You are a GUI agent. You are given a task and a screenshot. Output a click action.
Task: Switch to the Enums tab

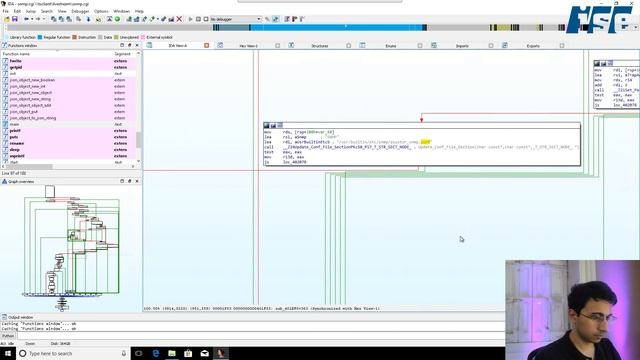click(x=391, y=46)
